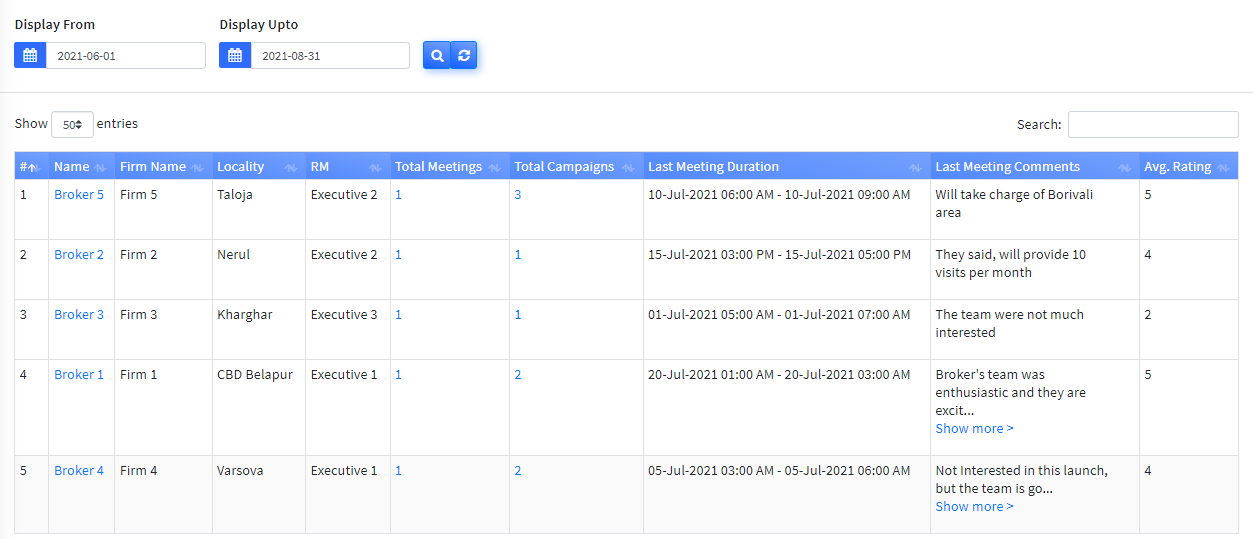Sort by Total Meetings column header
The image size is (1253, 539).
pyautogui.click(x=438, y=167)
